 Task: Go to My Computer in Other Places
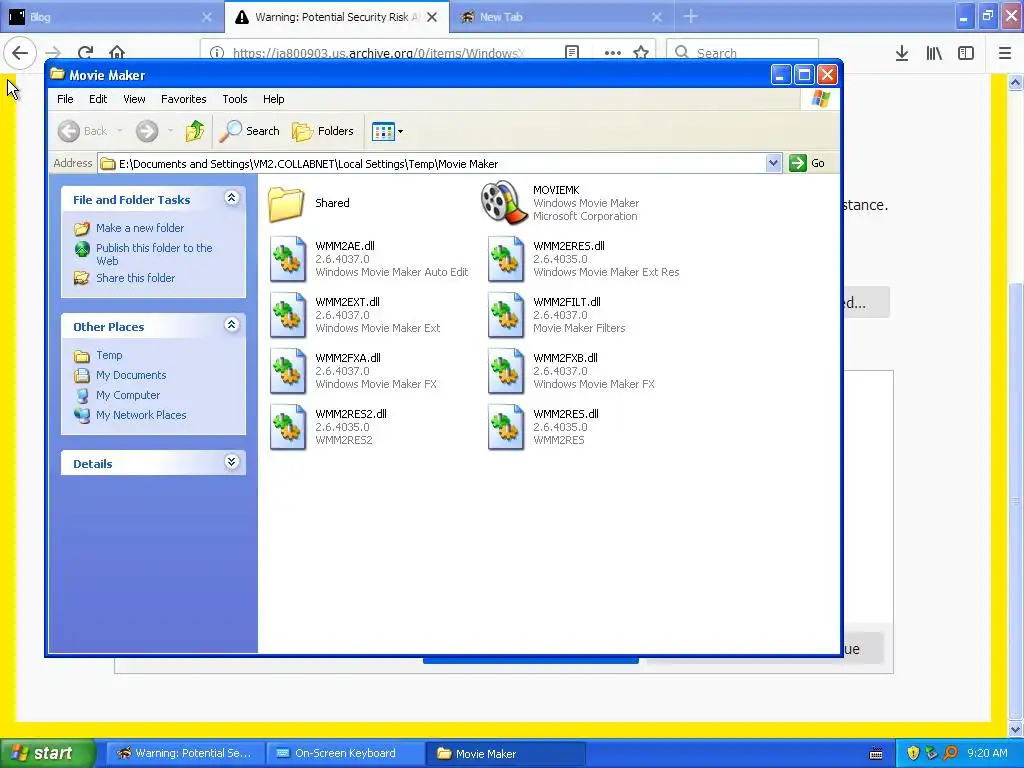pyautogui.click(x=128, y=395)
